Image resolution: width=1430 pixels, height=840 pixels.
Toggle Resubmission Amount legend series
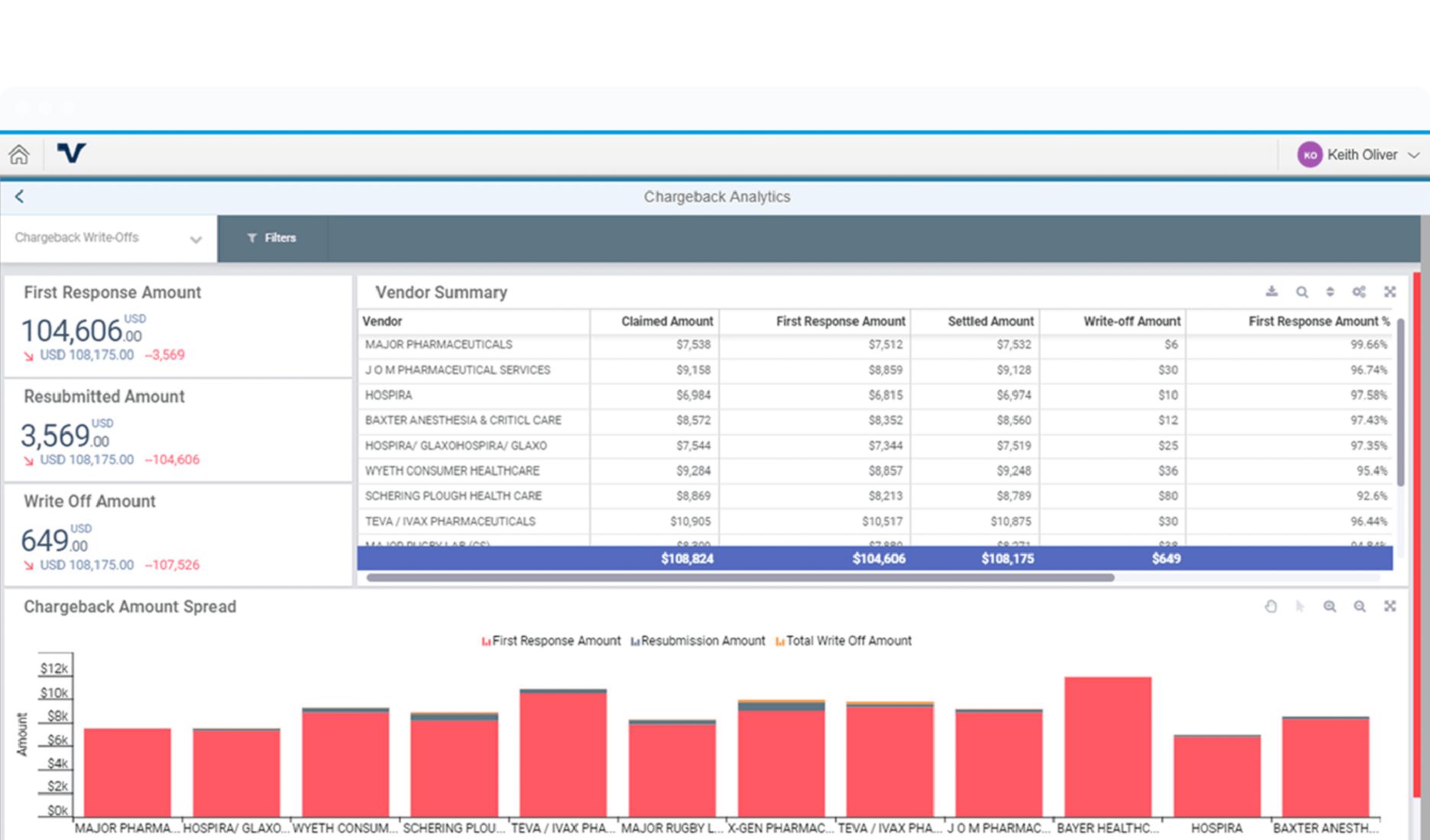[x=697, y=641]
